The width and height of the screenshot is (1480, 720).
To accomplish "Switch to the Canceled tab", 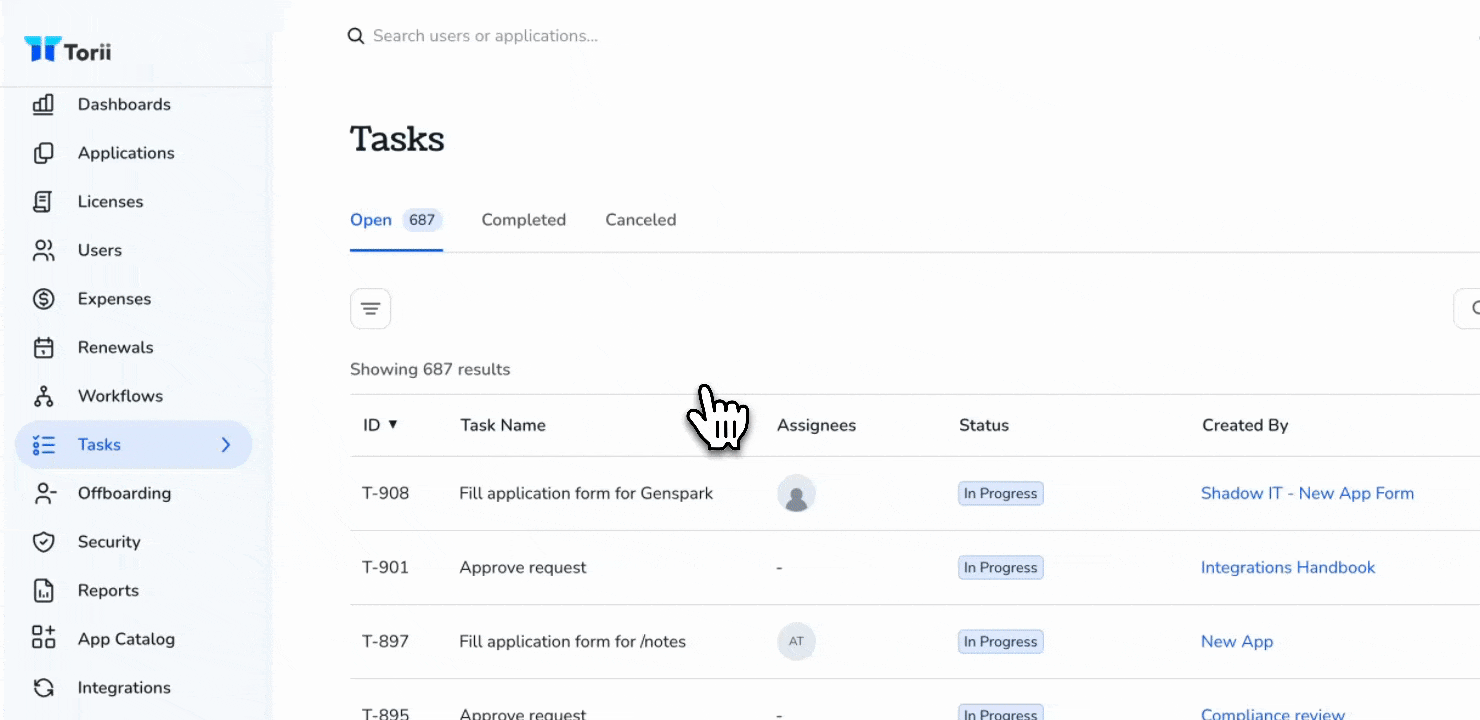I will tap(641, 220).
